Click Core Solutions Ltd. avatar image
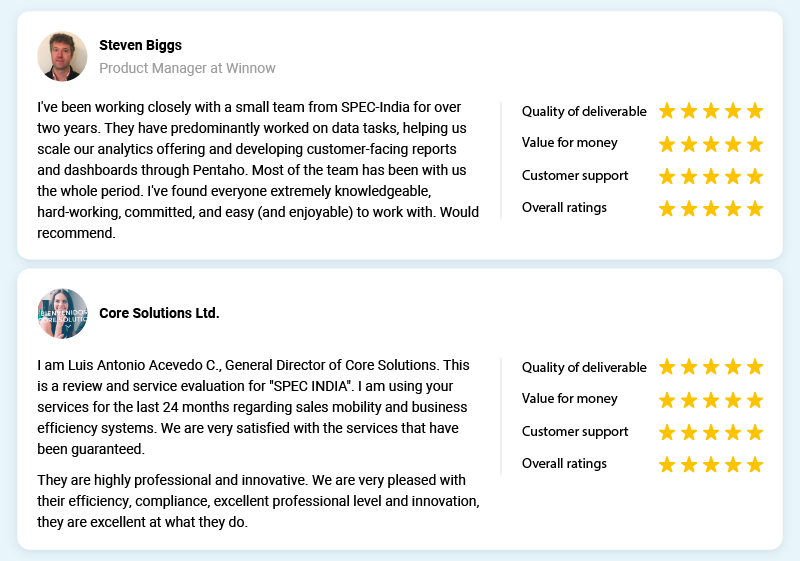The width and height of the screenshot is (800, 561). point(62,314)
